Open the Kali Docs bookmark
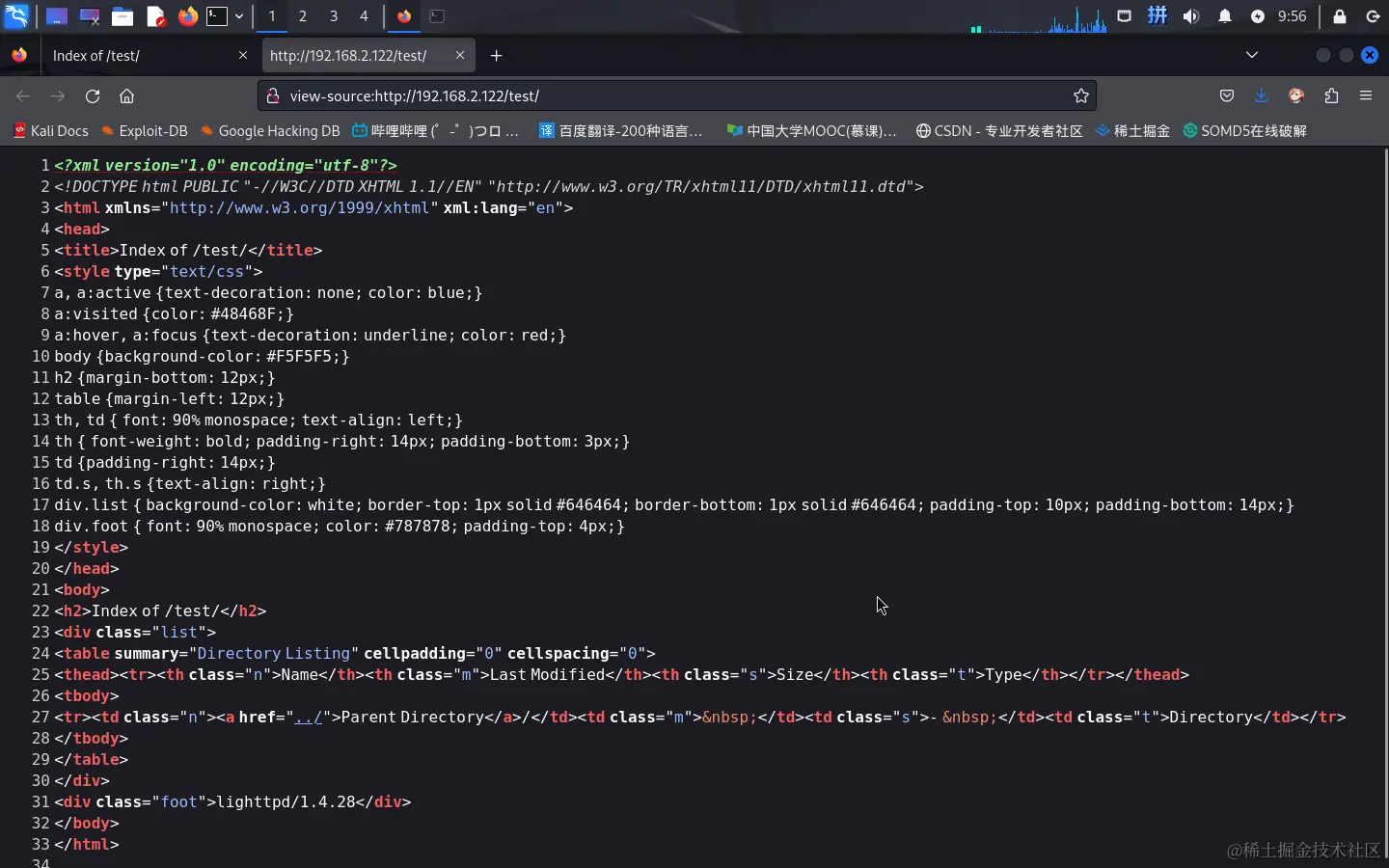Image resolution: width=1389 pixels, height=868 pixels. [x=50, y=131]
